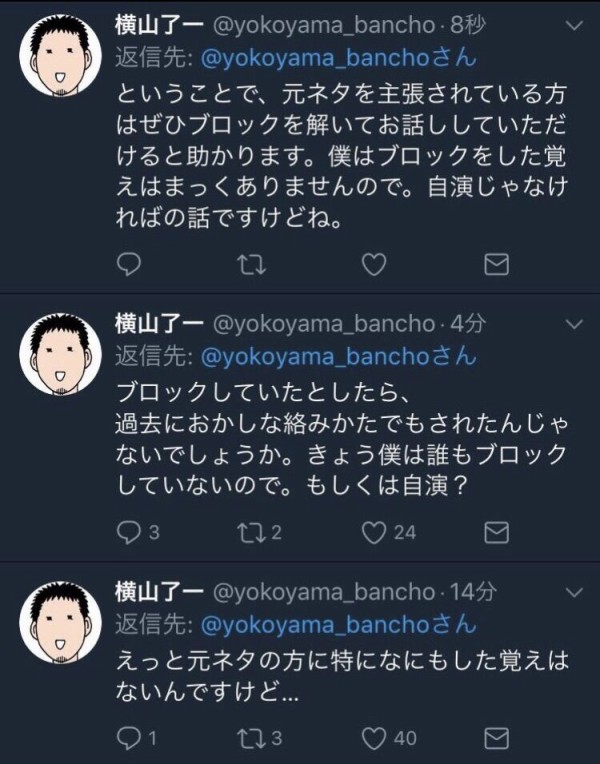Like the 8秒 tweet
This screenshot has height=764, width=600.
(374, 263)
